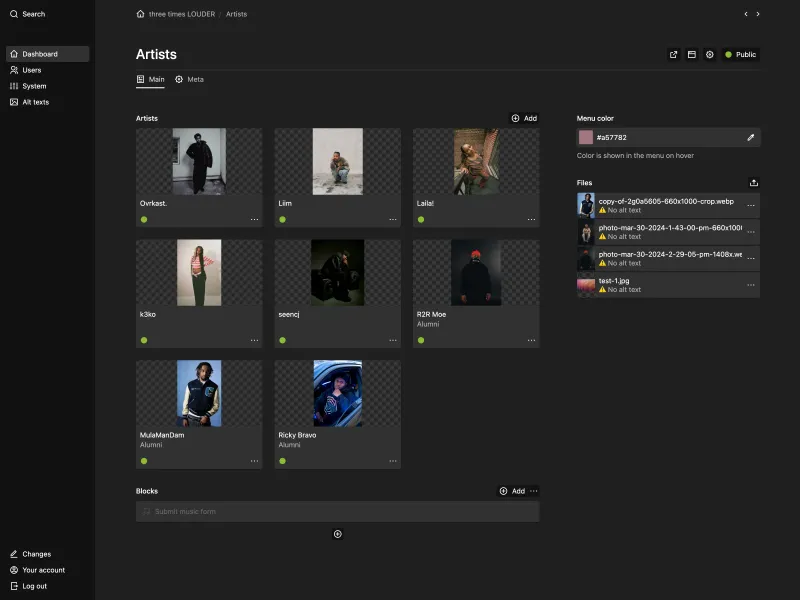The width and height of the screenshot is (800, 600).
Task: Open the upload icon in the Files panel
Action: click(755, 183)
